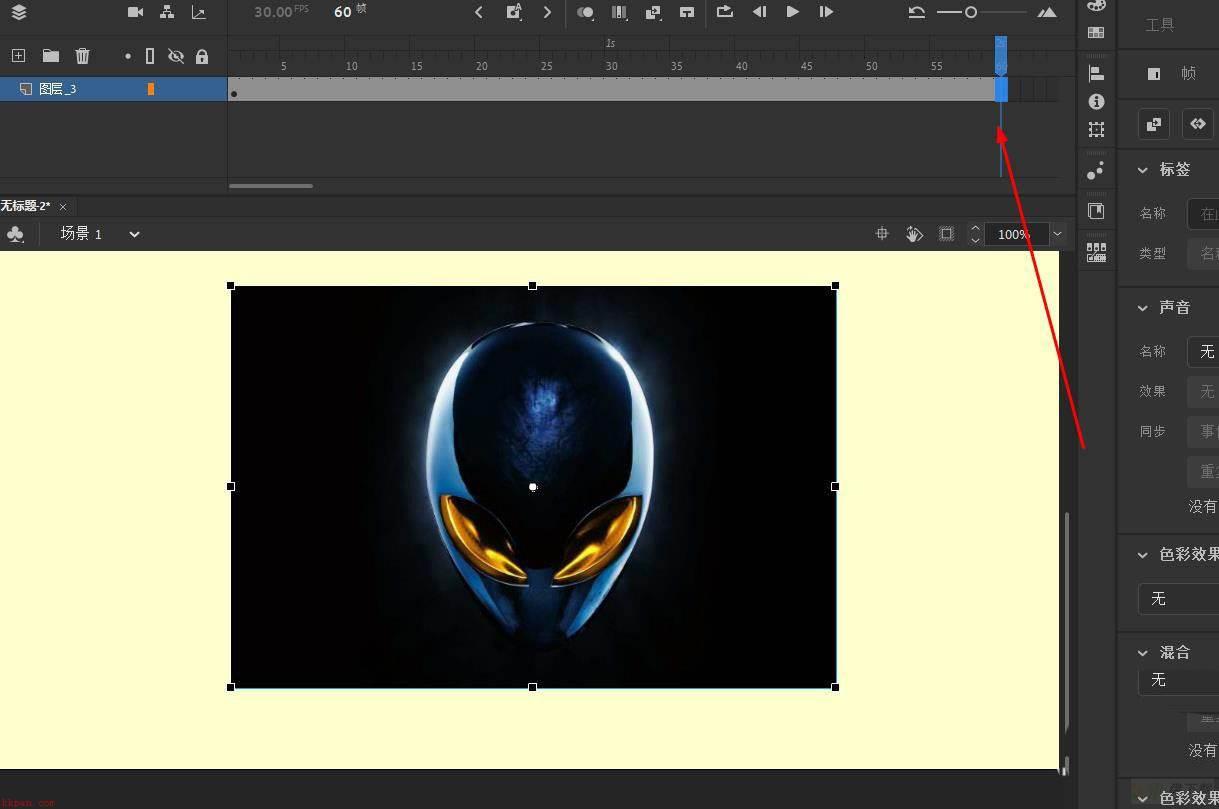The width and height of the screenshot is (1219, 809).
Task: Open the Library panel icon
Action: click(1096, 211)
